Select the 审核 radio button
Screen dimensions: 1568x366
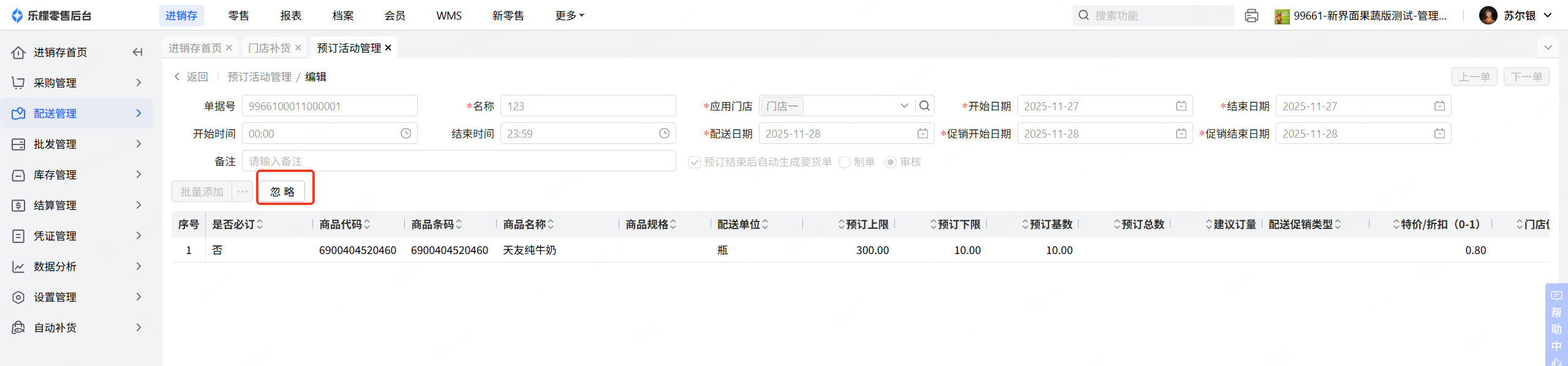point(891,162)
